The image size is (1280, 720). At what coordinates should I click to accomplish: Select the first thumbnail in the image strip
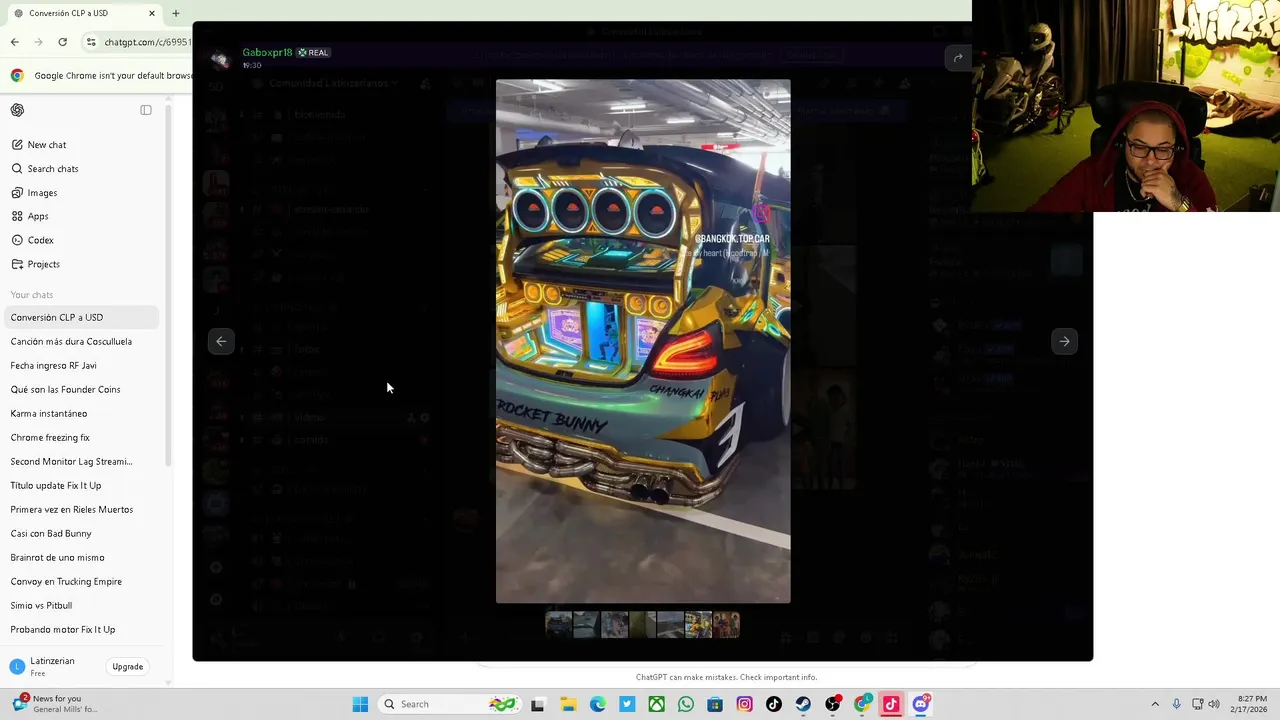pos(559,625)
